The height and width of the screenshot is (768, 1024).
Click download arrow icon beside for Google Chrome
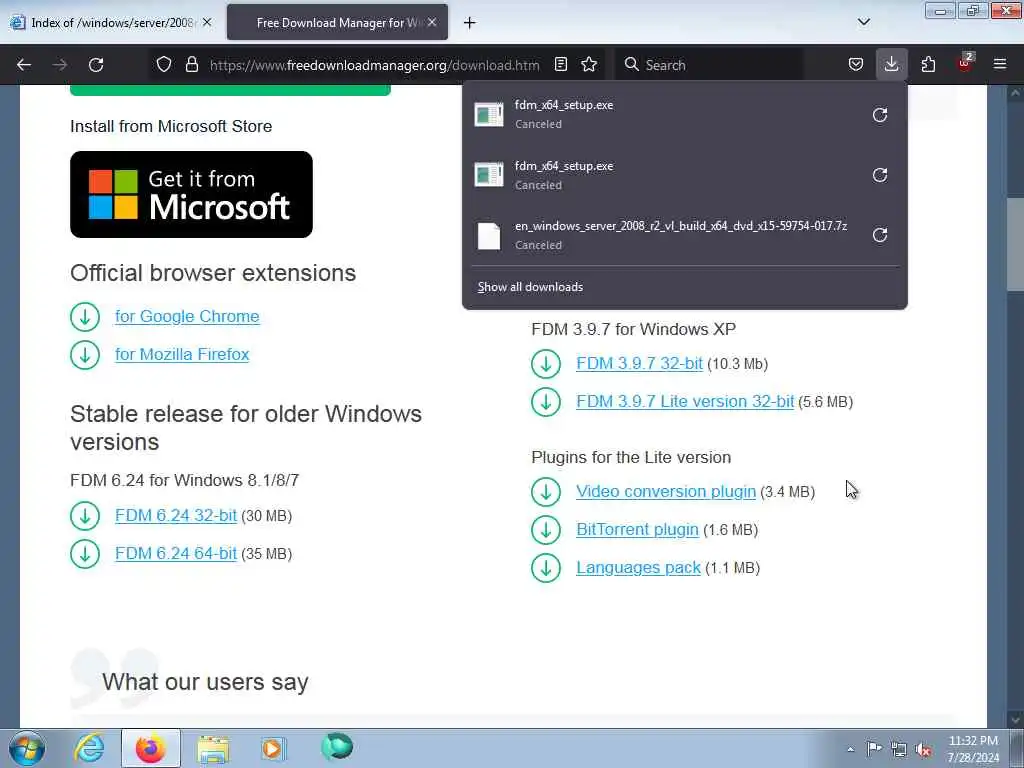[x=85, y=317]
